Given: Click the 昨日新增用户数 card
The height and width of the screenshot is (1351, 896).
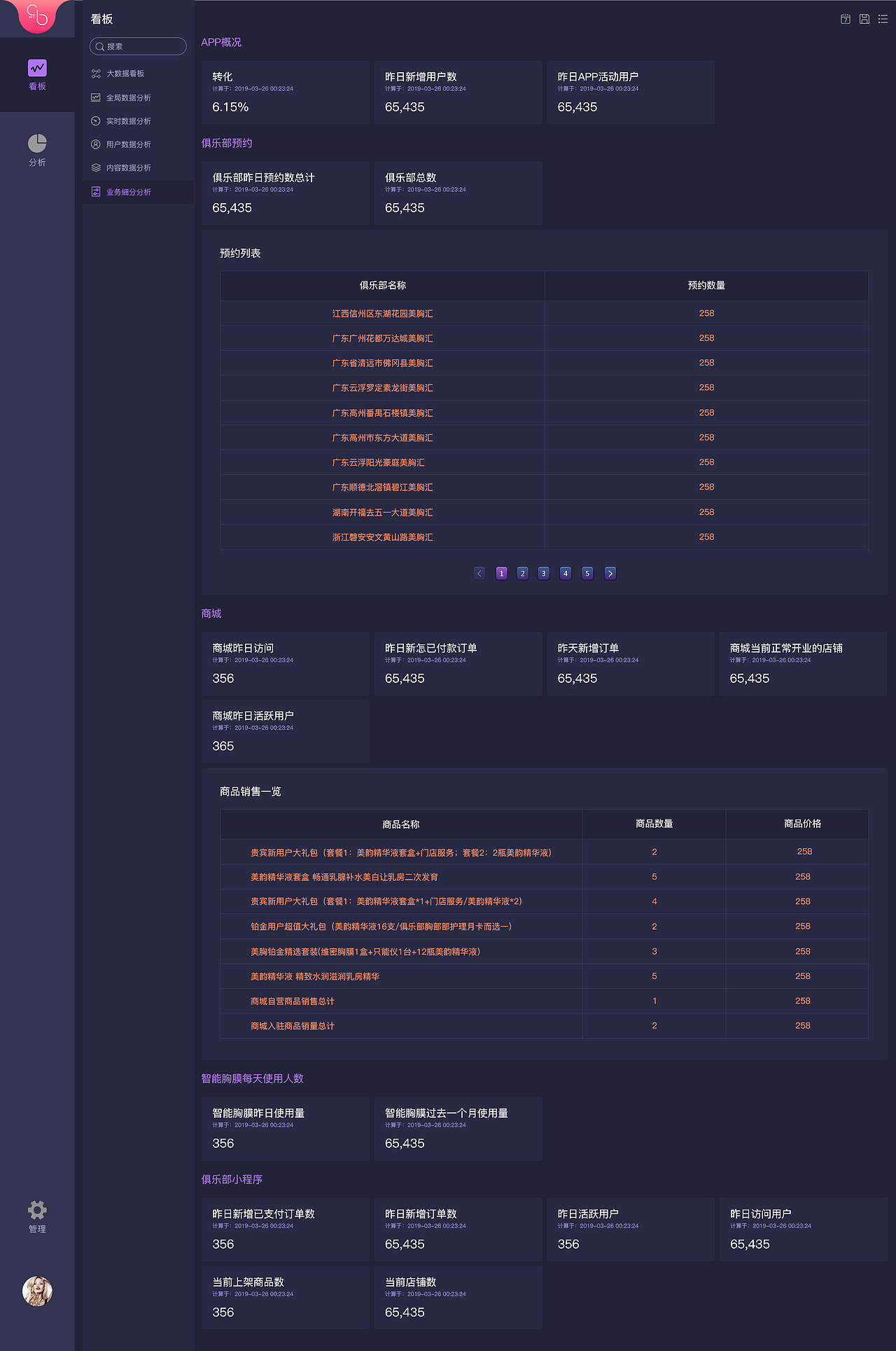Looking at the screenshot, I should point(458,92).
